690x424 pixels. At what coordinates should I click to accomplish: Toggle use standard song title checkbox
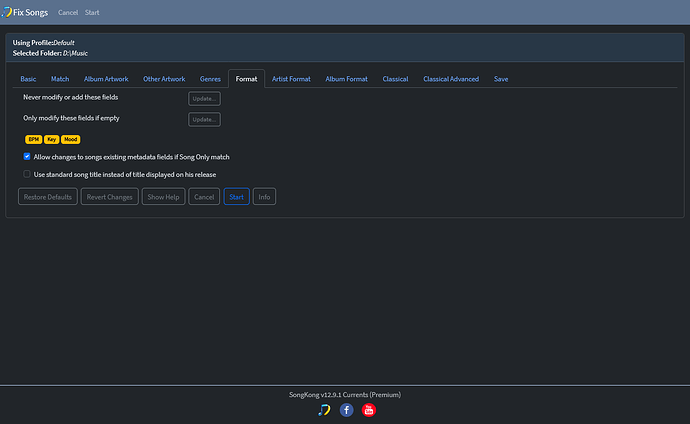coord(27,174)
